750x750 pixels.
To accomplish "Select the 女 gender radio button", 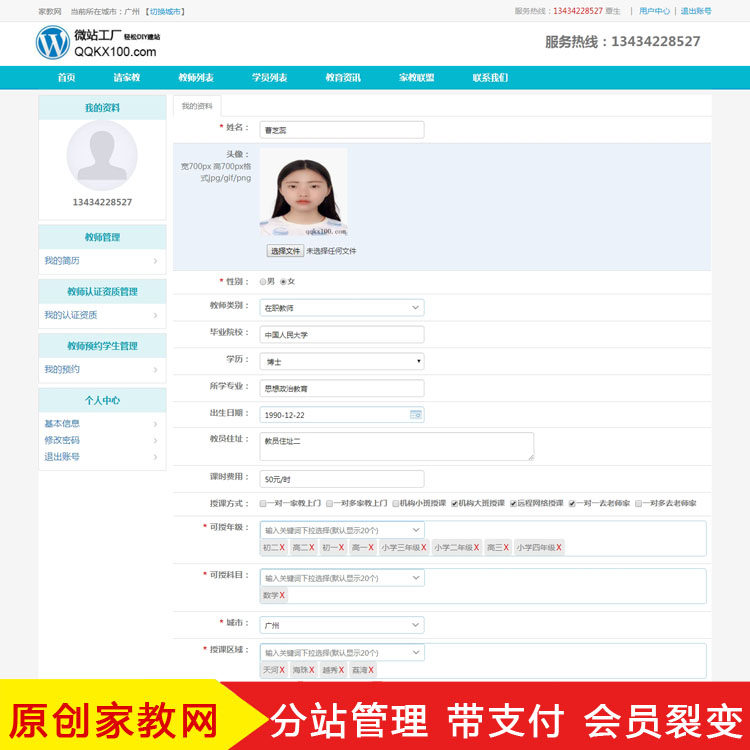I will click(283, 282).
